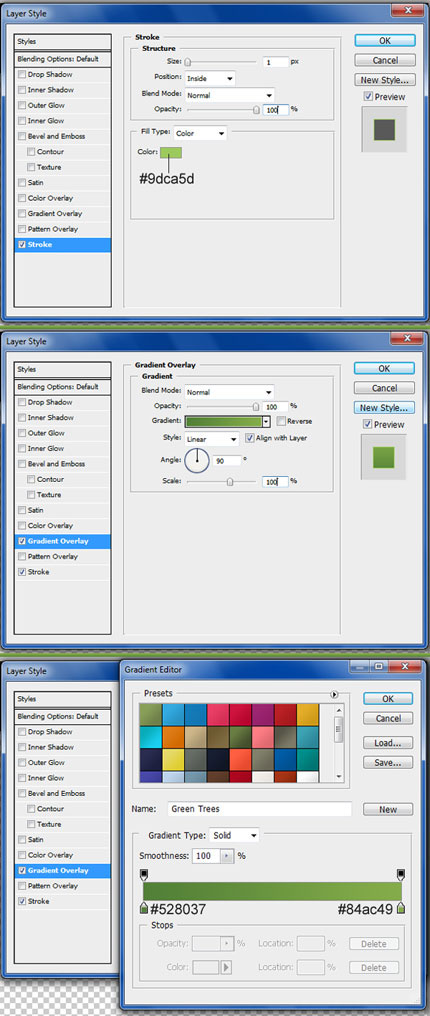
Task: Pick the yellow gradient preset swatch
Action: [x=173, y=759]
